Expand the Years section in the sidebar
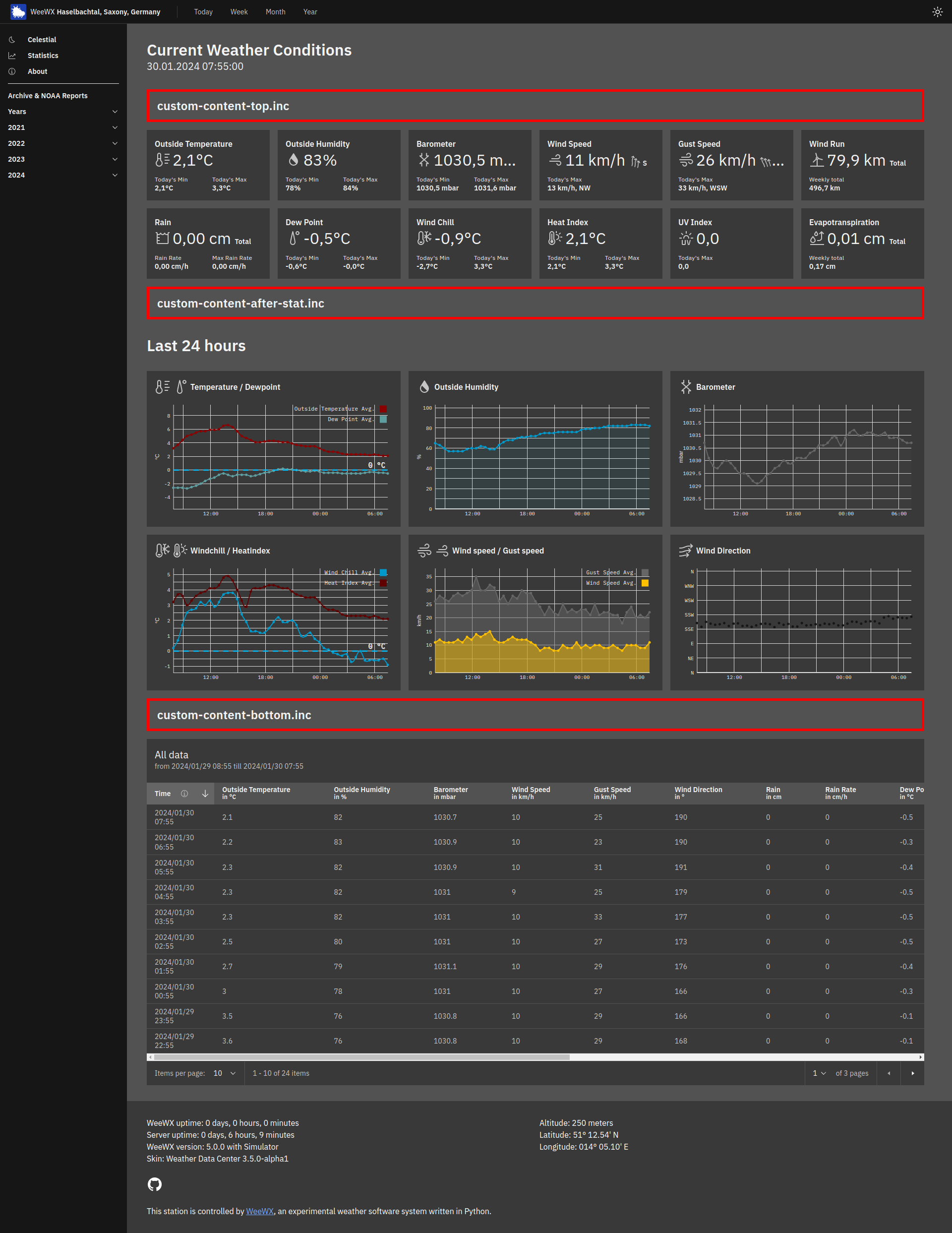952x1233 pixels. pos(115,111)
